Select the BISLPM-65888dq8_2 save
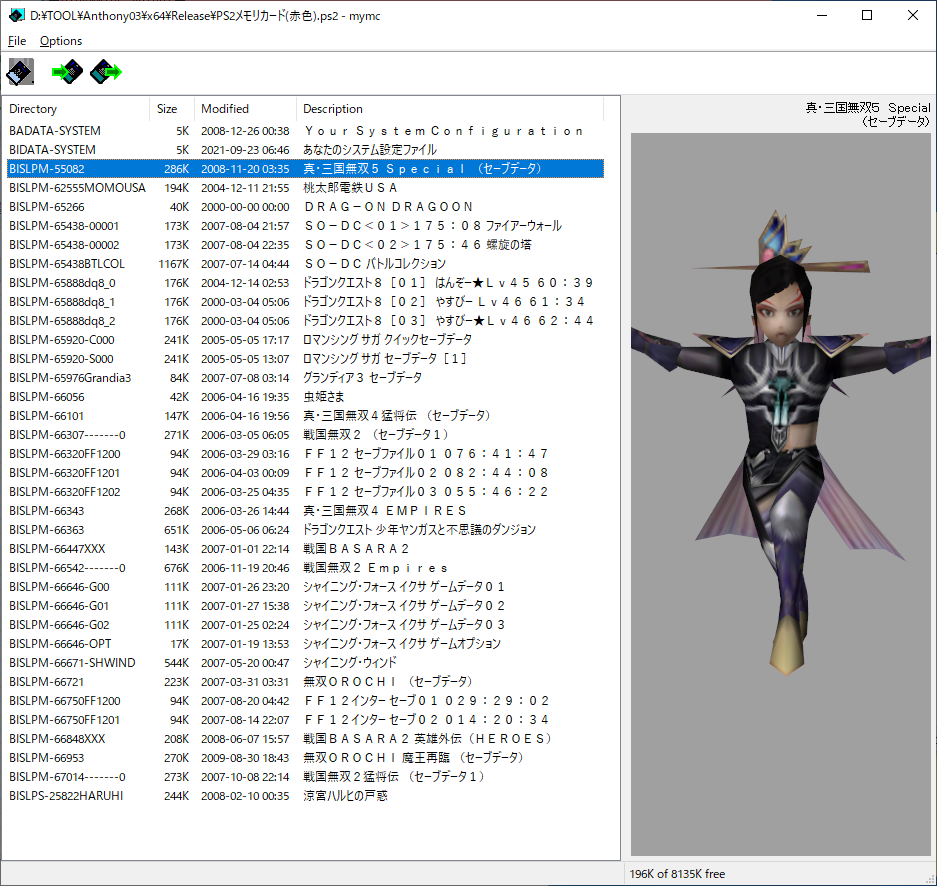This screenshot has height=886, width=937. click(305, 321)
